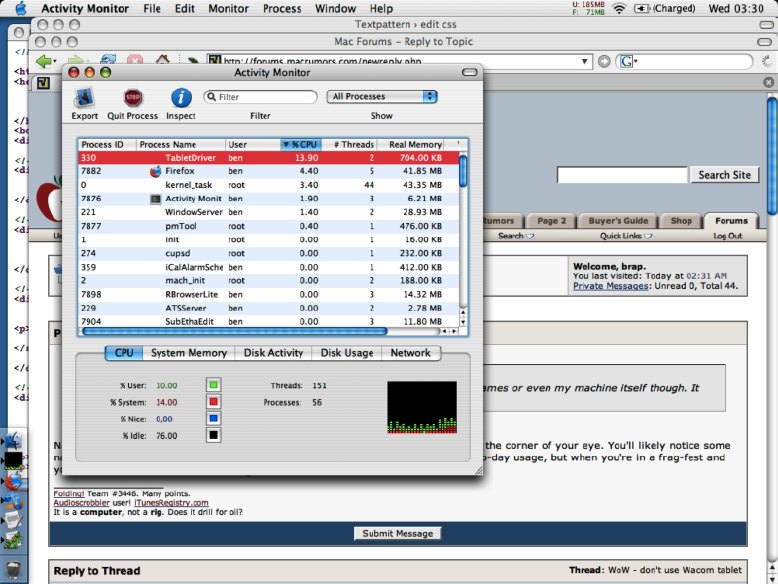Open the Buyer's Guide site tab
778x584 pixels.
(x=618, y=221)
